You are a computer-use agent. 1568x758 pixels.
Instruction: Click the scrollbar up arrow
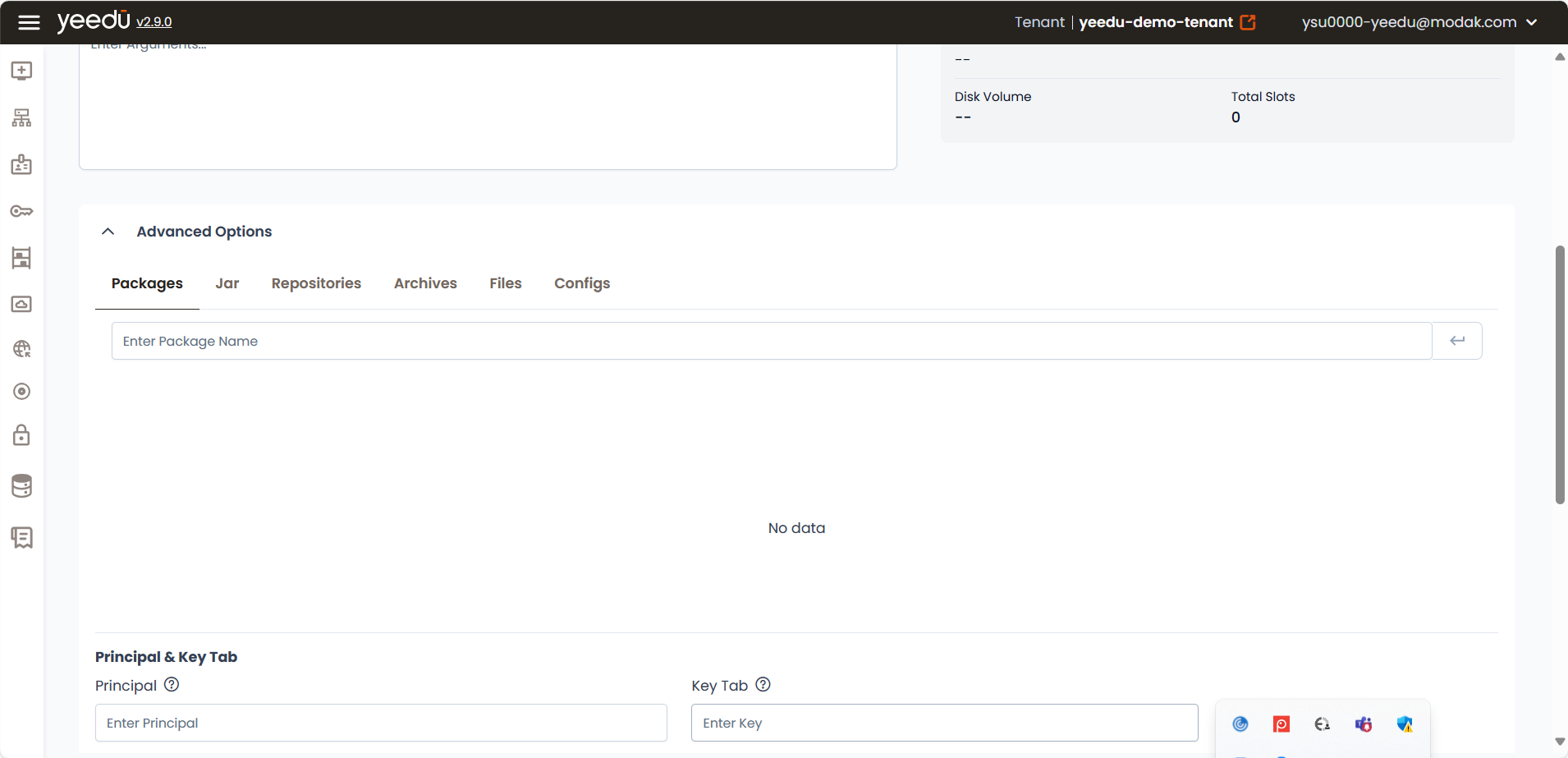pyautogui.click(x=1560, y=57)
